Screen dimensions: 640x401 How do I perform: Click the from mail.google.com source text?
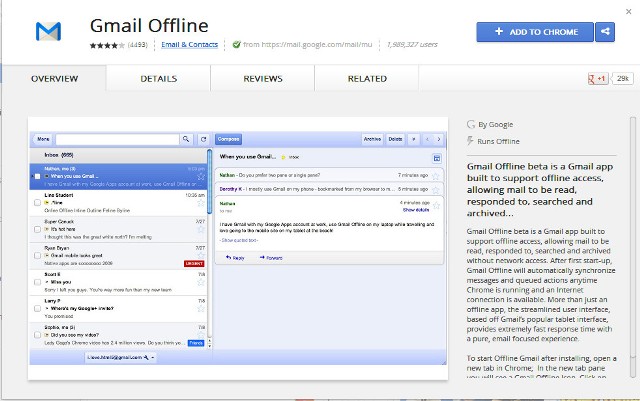308,45
